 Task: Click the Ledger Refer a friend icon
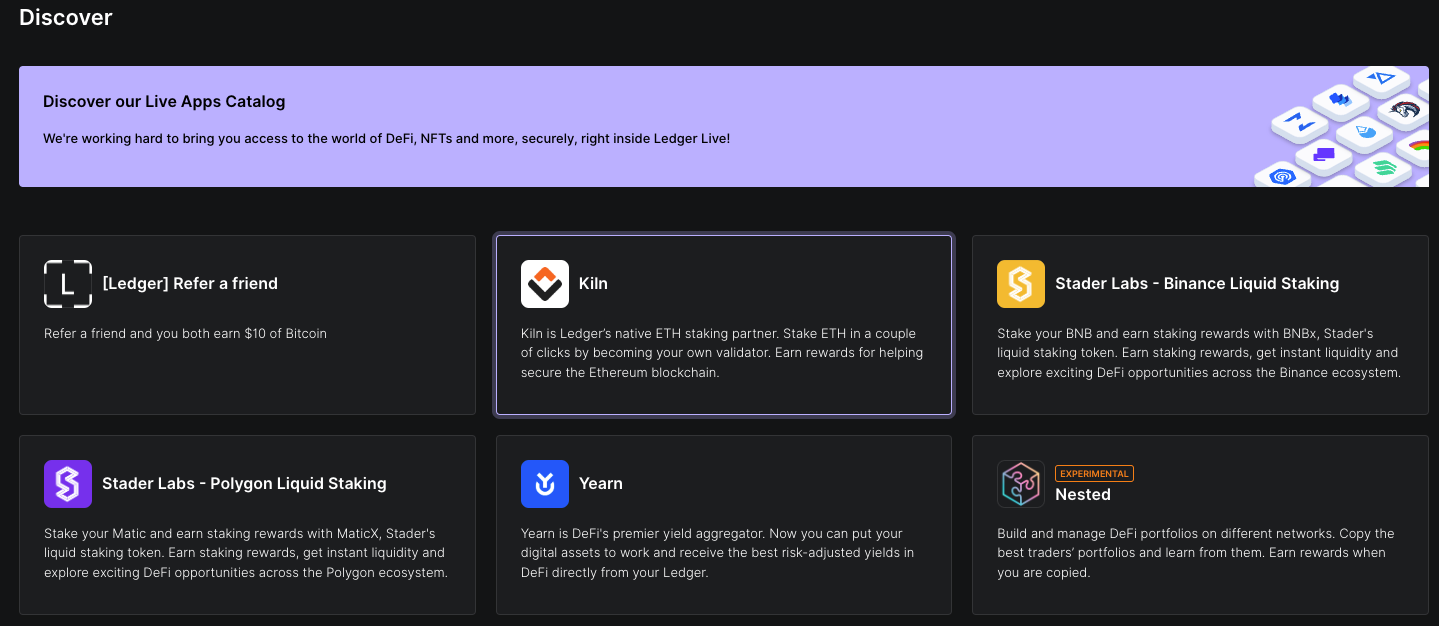point(68,284)
